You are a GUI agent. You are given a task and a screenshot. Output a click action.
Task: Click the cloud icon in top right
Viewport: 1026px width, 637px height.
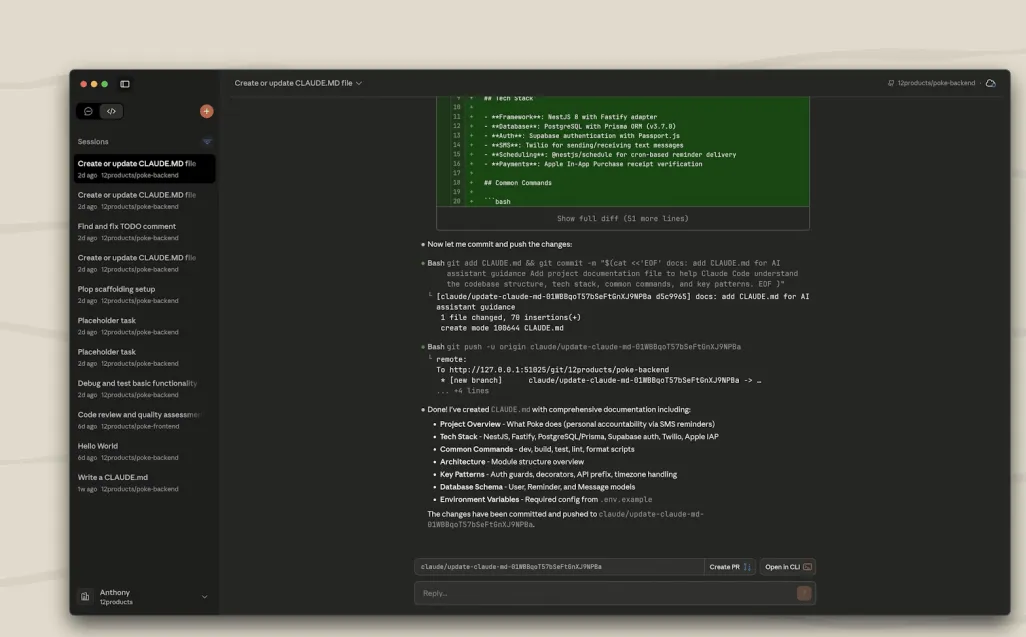point(991,83)
